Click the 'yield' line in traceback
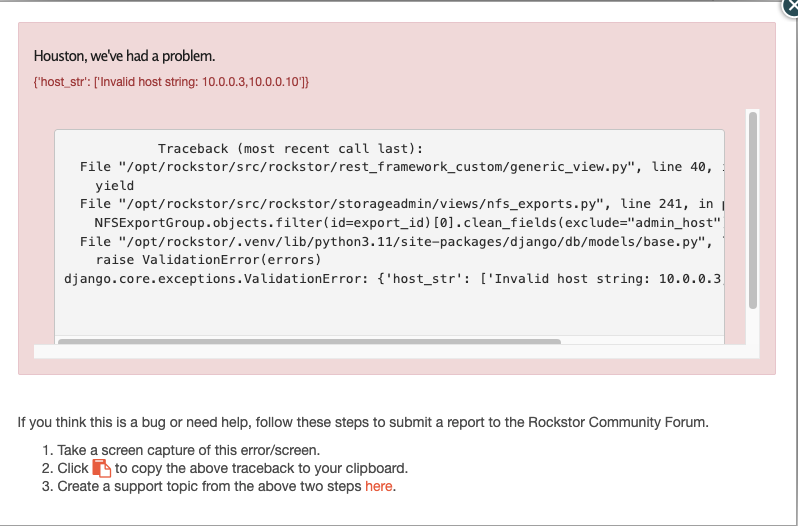798x526 pixels. tap(114, 186)
